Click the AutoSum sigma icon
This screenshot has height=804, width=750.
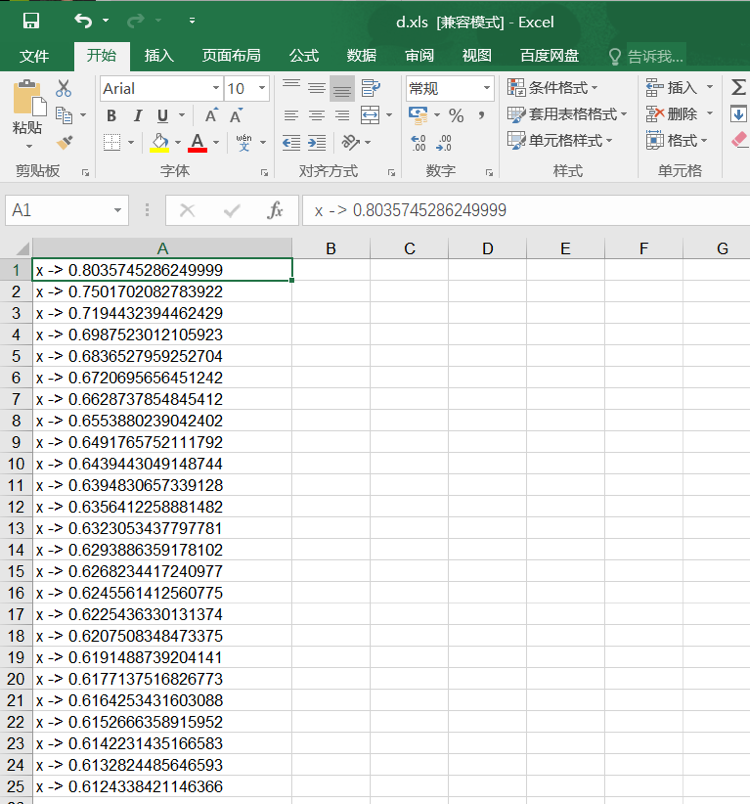pyautogui.click(x=738, y=88)
